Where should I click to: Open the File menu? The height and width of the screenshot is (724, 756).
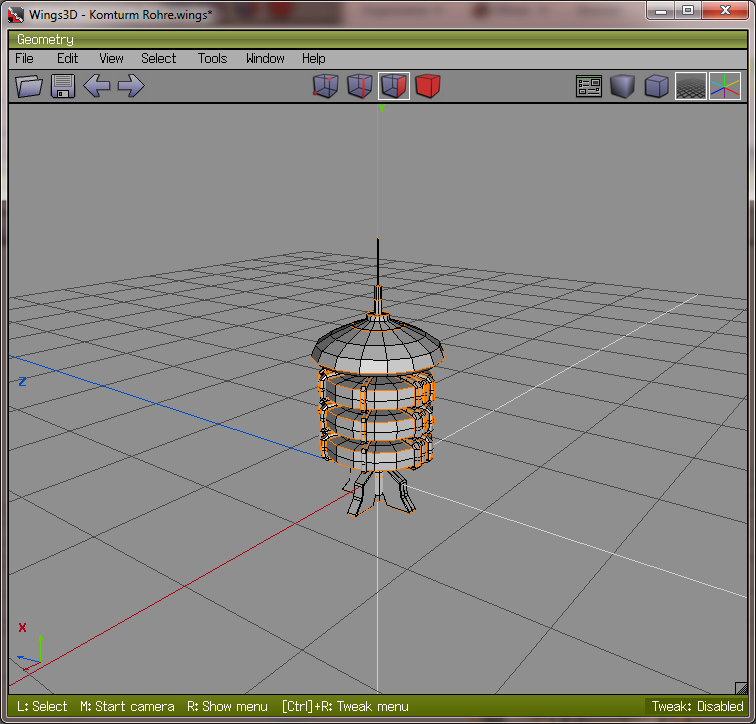24,58
